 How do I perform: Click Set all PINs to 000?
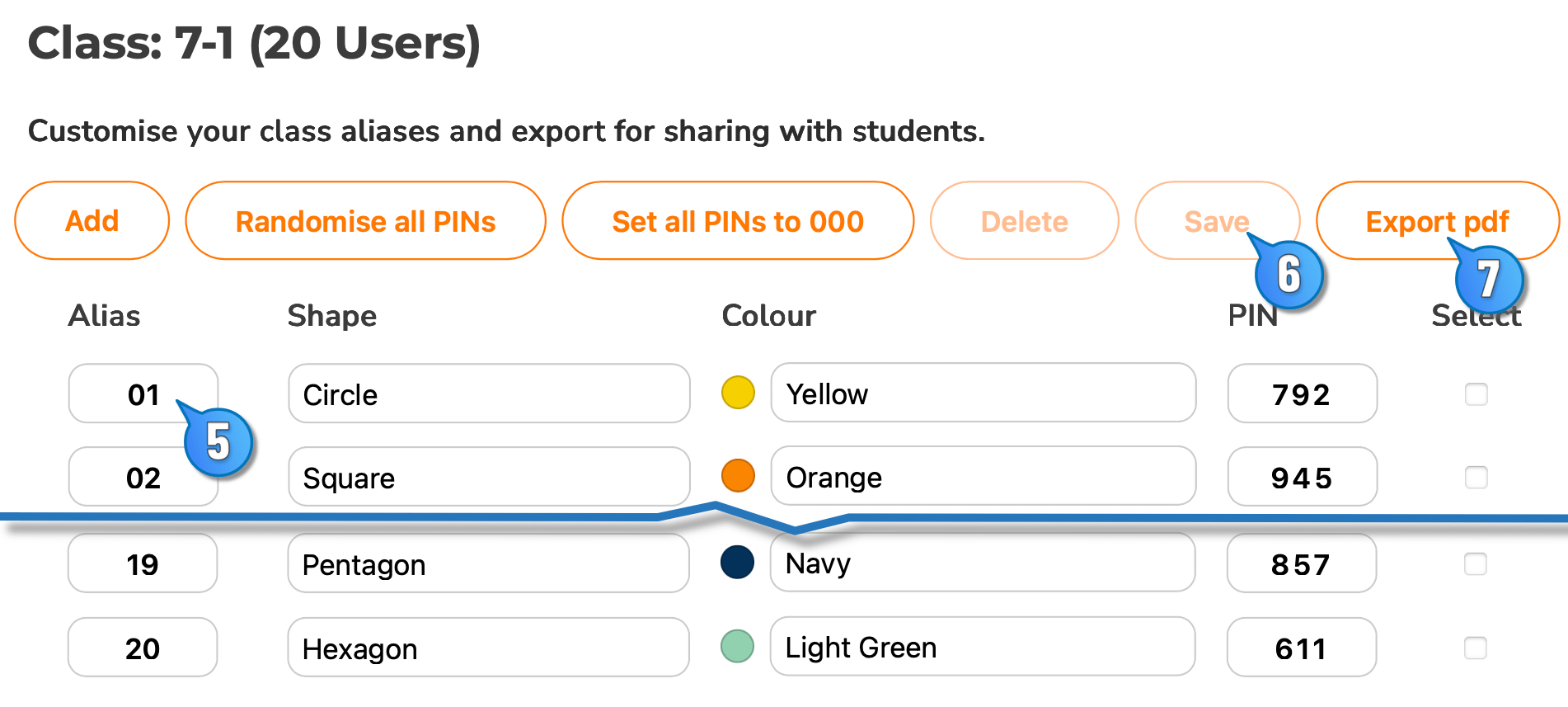click(738, 221)
